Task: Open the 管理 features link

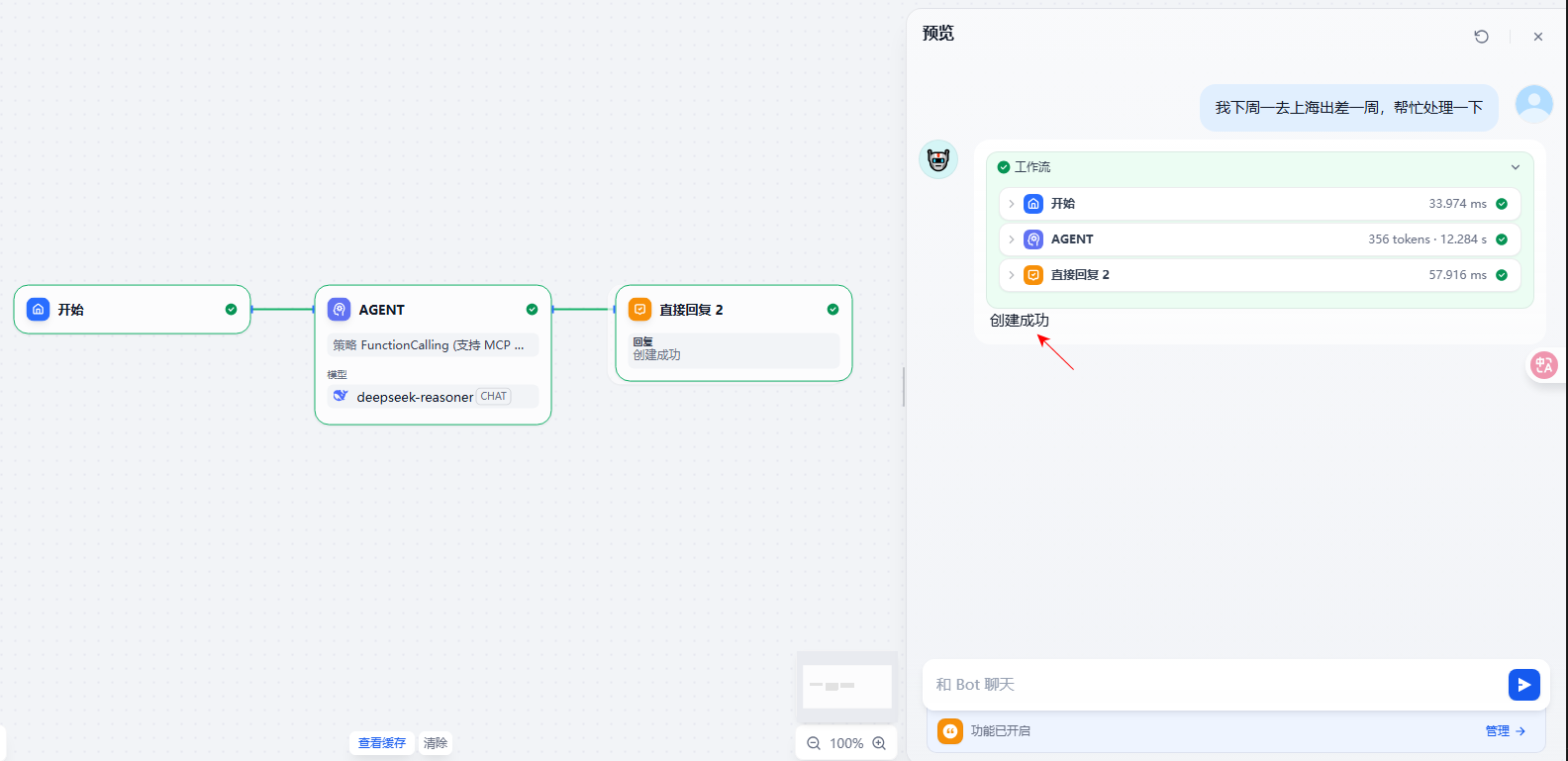Action: click(1505, 731)
